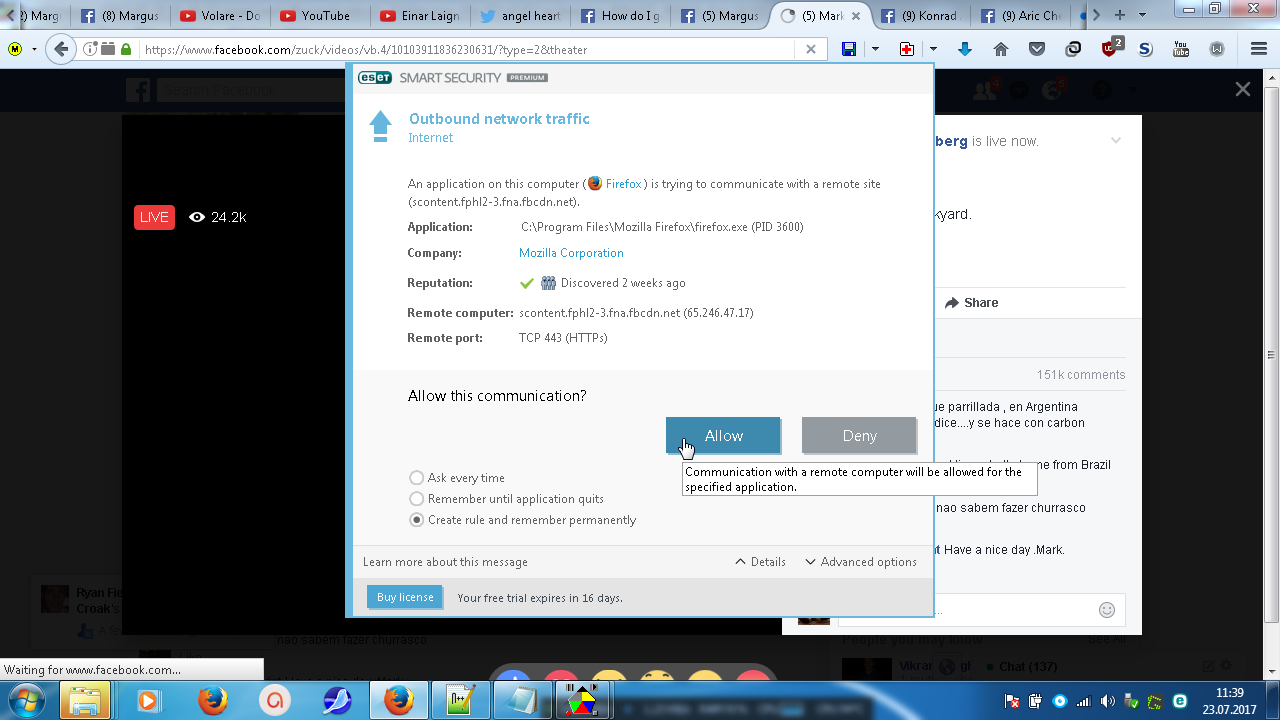This screenshot has height=720, width=1280.
Task: Open 'Learn more about this message' link
Action: pyautogui.click(x=445, y=562)
